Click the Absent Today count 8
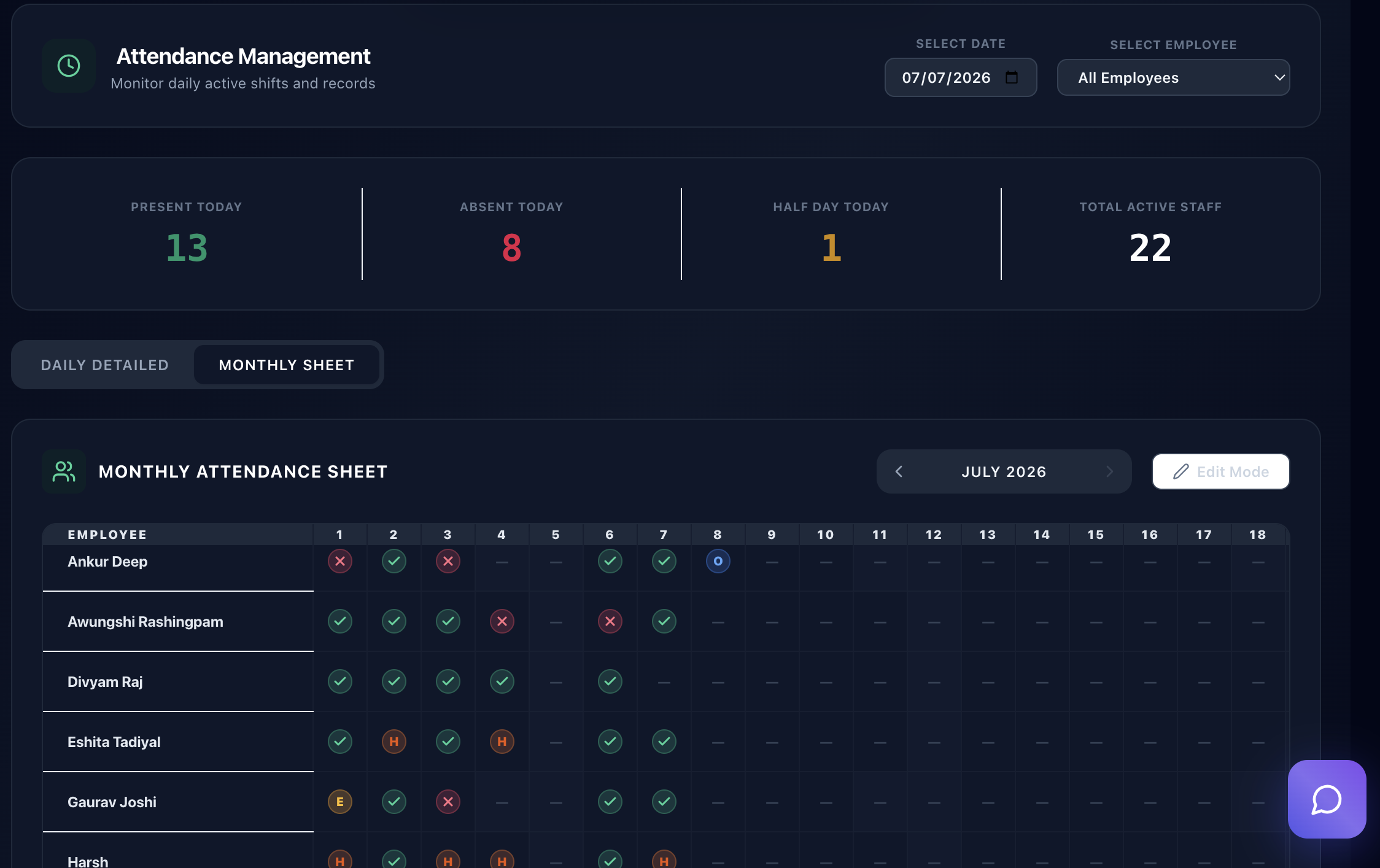This screenshot has width=1380, height=868. [x=511, y=248]
